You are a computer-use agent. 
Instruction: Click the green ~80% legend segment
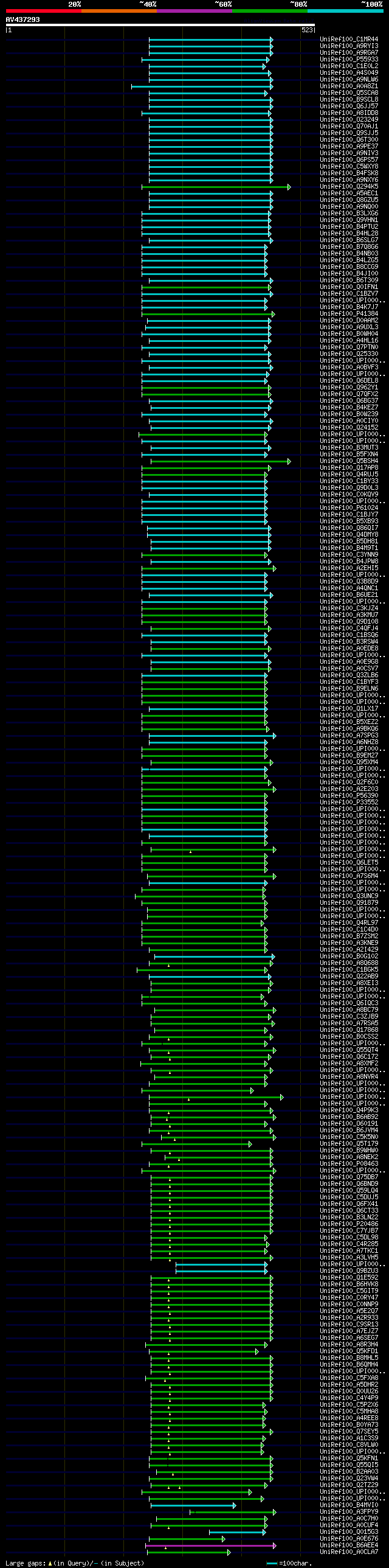click(270, 11)
